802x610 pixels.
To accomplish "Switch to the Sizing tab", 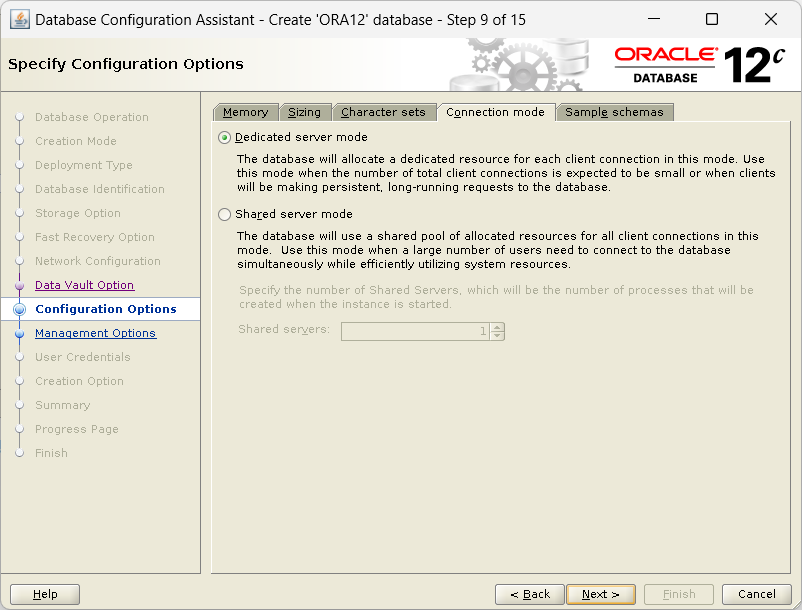I will [x=305, y=112].
